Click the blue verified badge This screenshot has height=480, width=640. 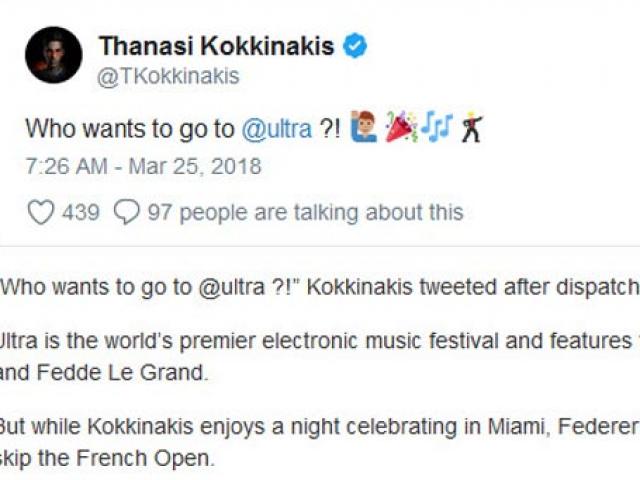coord(355,45)
